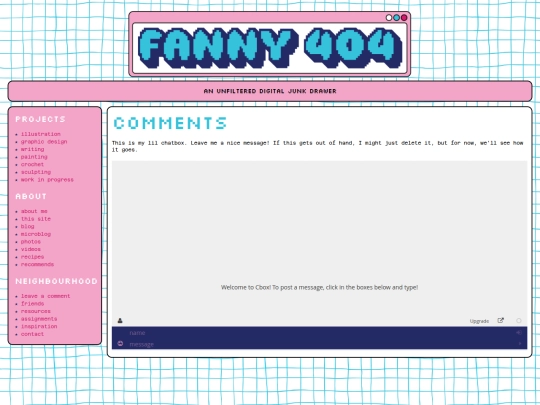This screenshot has width=540, height=405.
Task: Open the resources link
Action: coord(36,311)
